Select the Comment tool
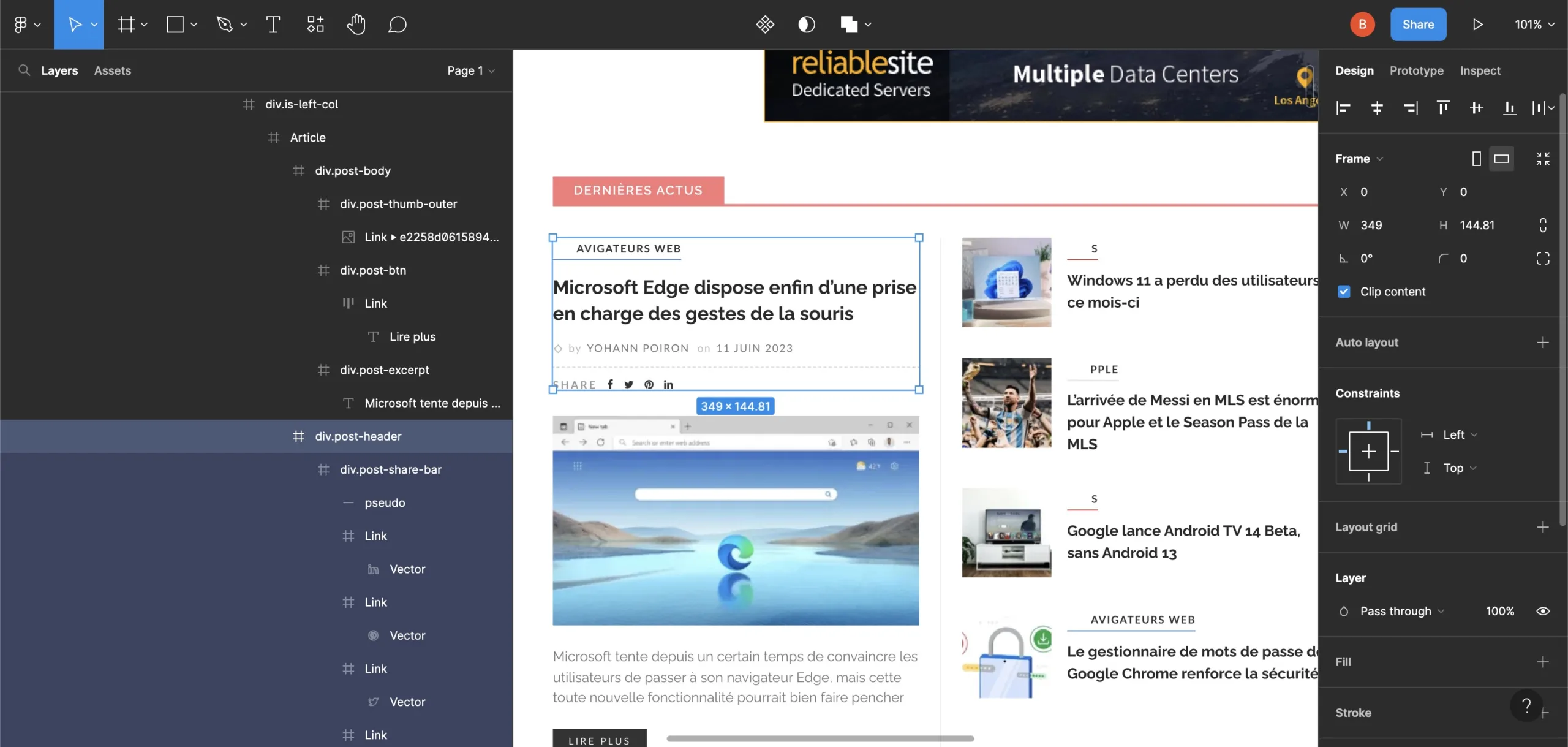This screenshot has width=1568, height=747. click(397, 25)
